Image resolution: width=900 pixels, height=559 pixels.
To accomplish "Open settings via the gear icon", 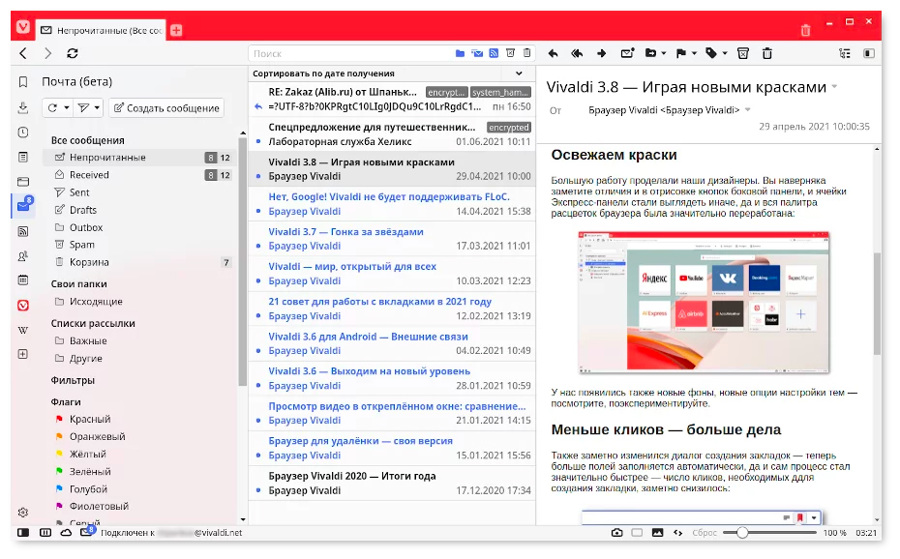I will [x=23, y=512].
